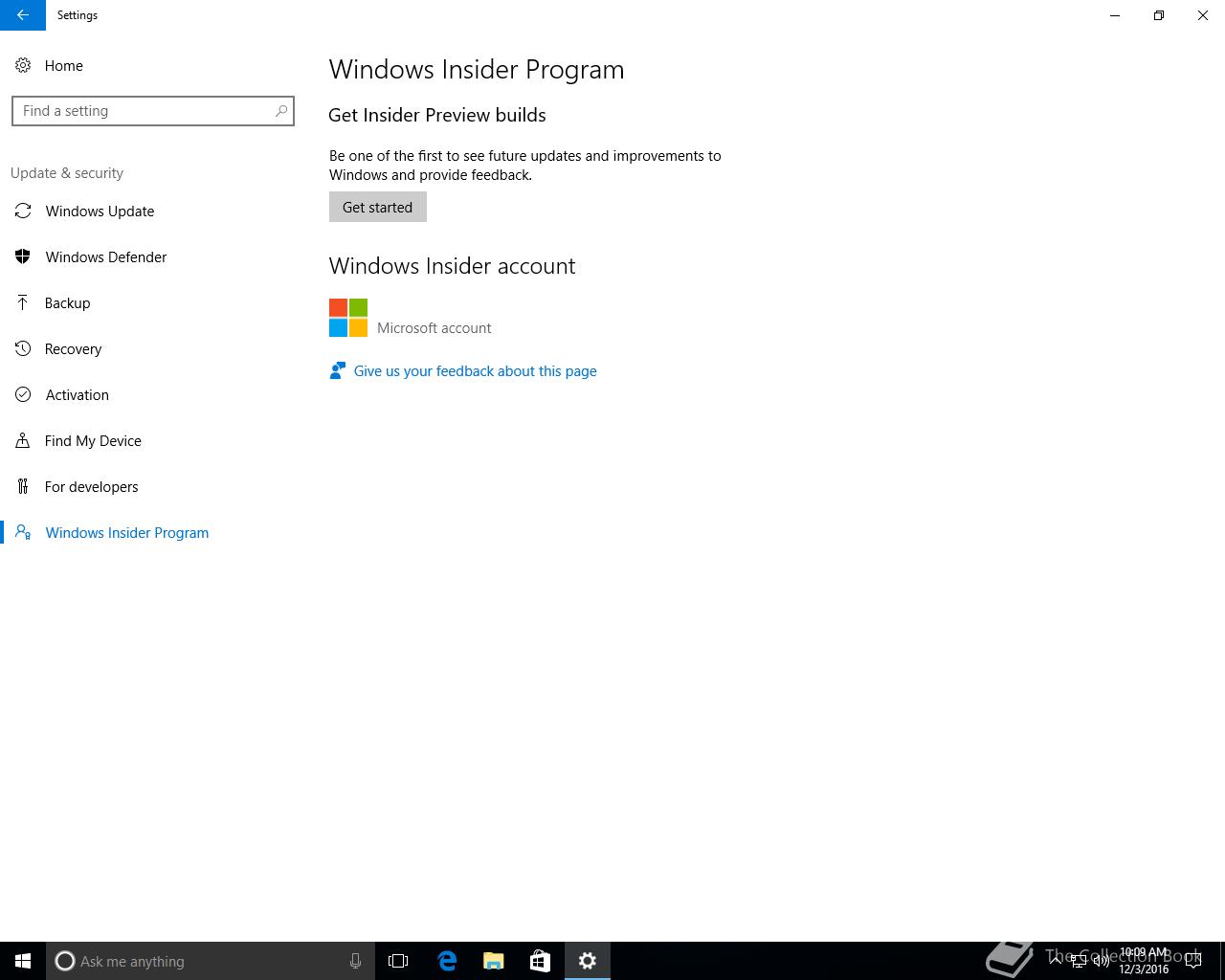Click the feedback person icon
This screenshot has width=1225, height=980.
tap(337, 370)
